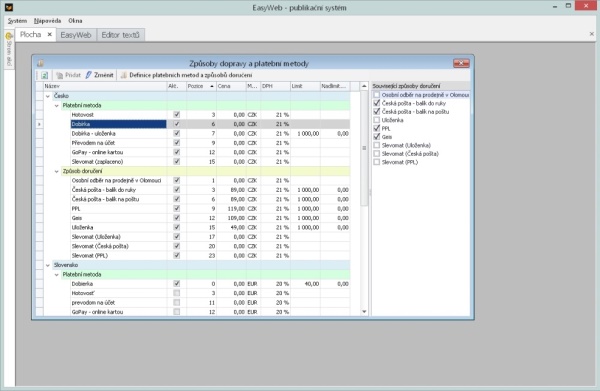Select the Slevomat (zaplaceno) row
The image size is (600, 391).
[x=196, y=161]
